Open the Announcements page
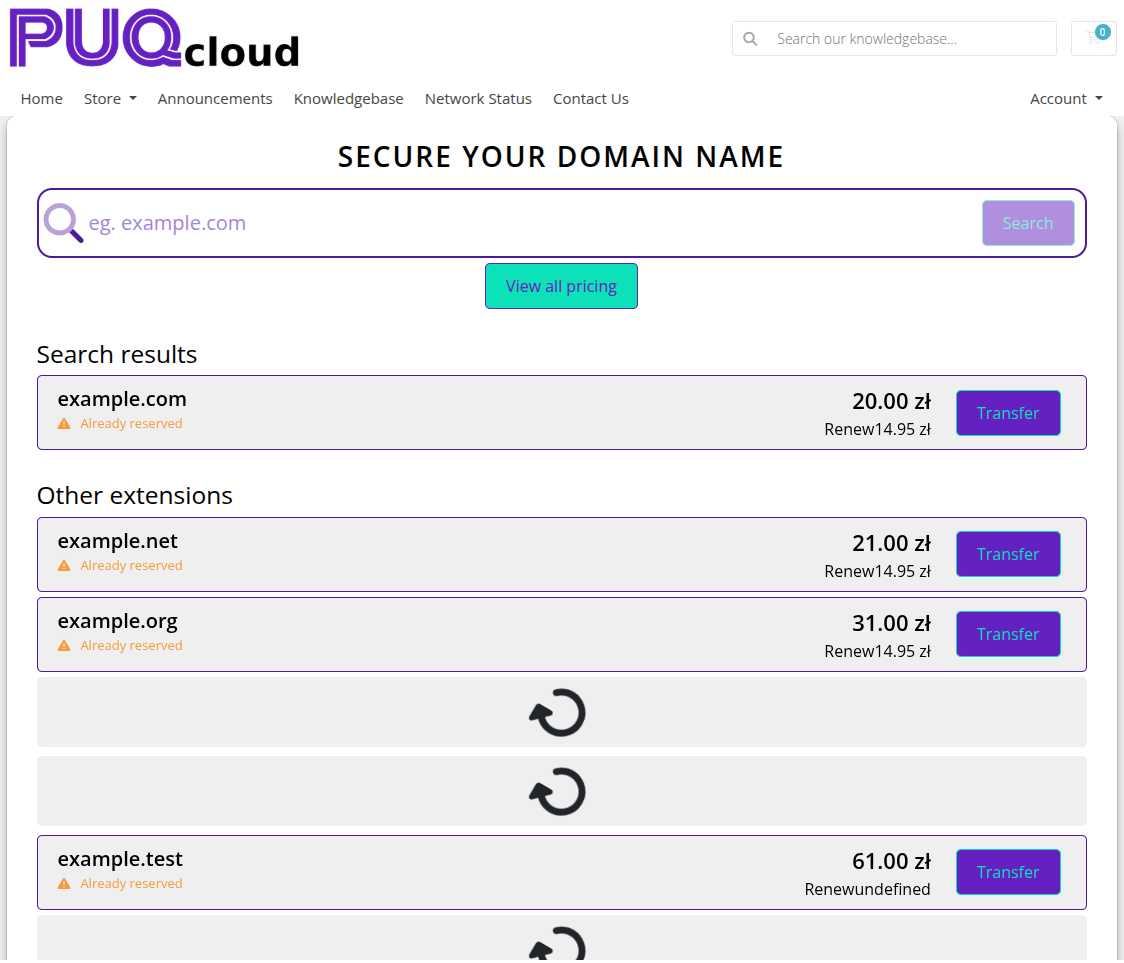Viewport: 1124px width, 963px height. 215,98
